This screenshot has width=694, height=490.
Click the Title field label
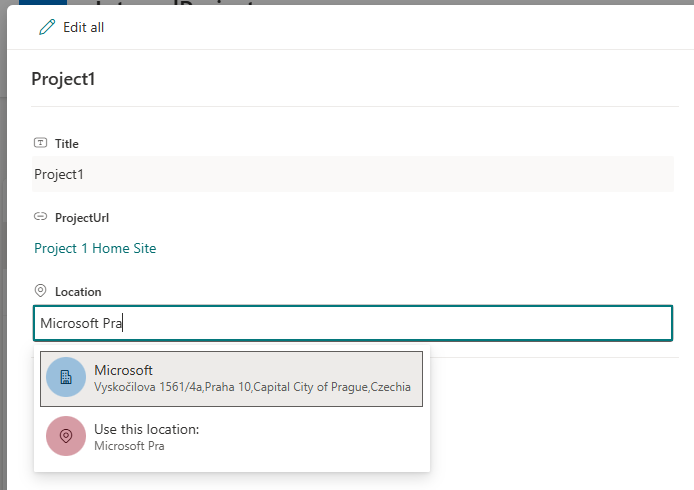67,144
